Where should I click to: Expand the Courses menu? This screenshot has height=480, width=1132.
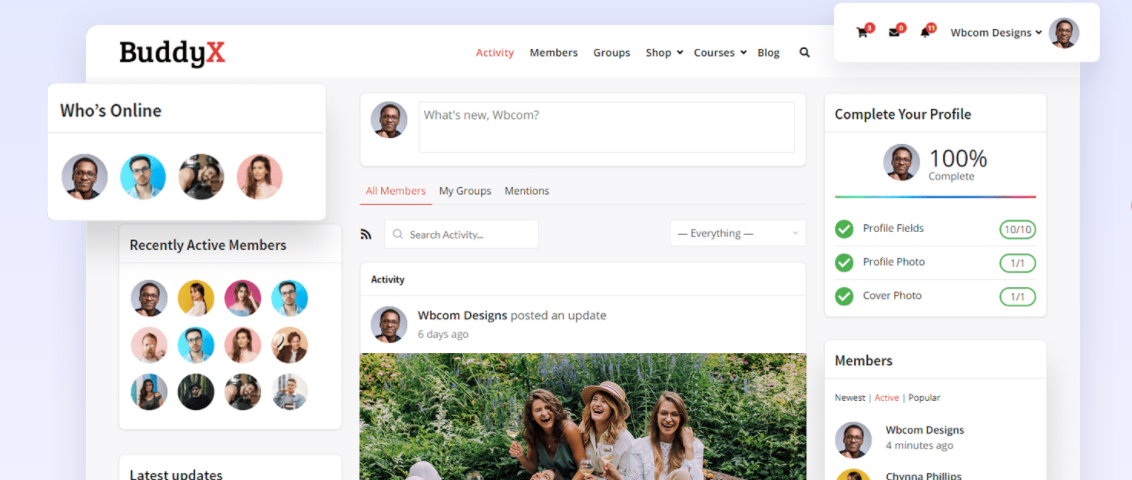point(720,53)
